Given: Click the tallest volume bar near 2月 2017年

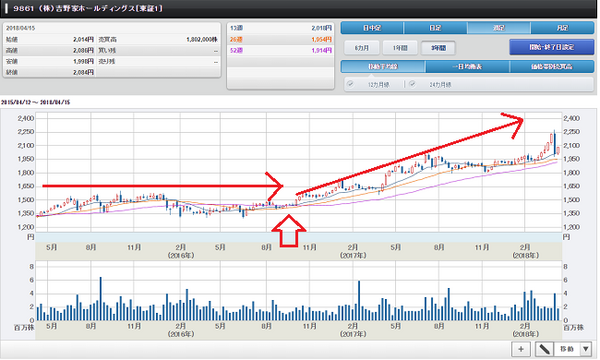Looking at the screenshot, I should pyautogui.click(x=359, y=301).
